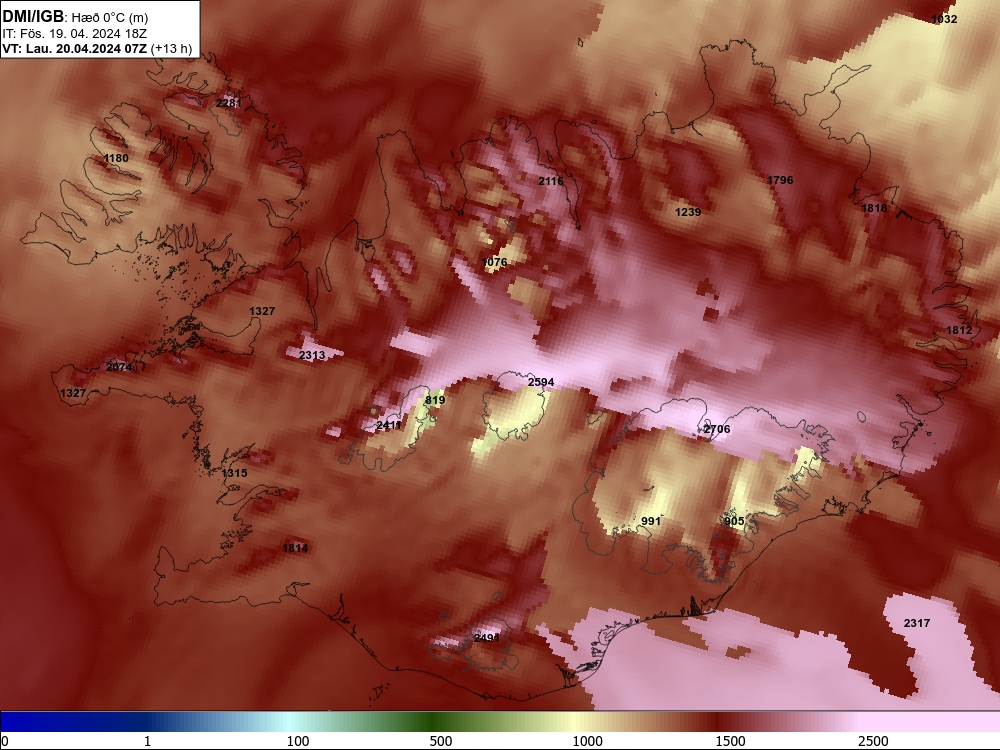
Task: Select the 1814 map value
Action: click(x=295, y=548)
